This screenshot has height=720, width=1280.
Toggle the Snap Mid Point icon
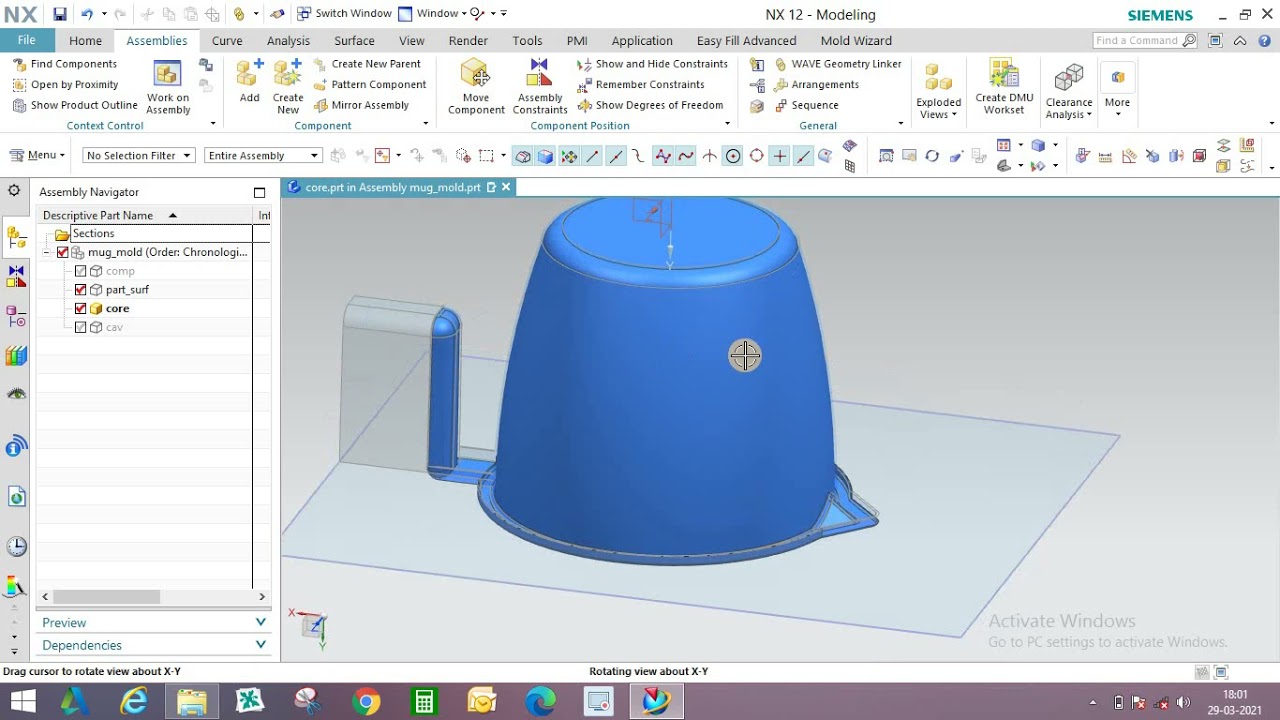(x=616, y=156)
